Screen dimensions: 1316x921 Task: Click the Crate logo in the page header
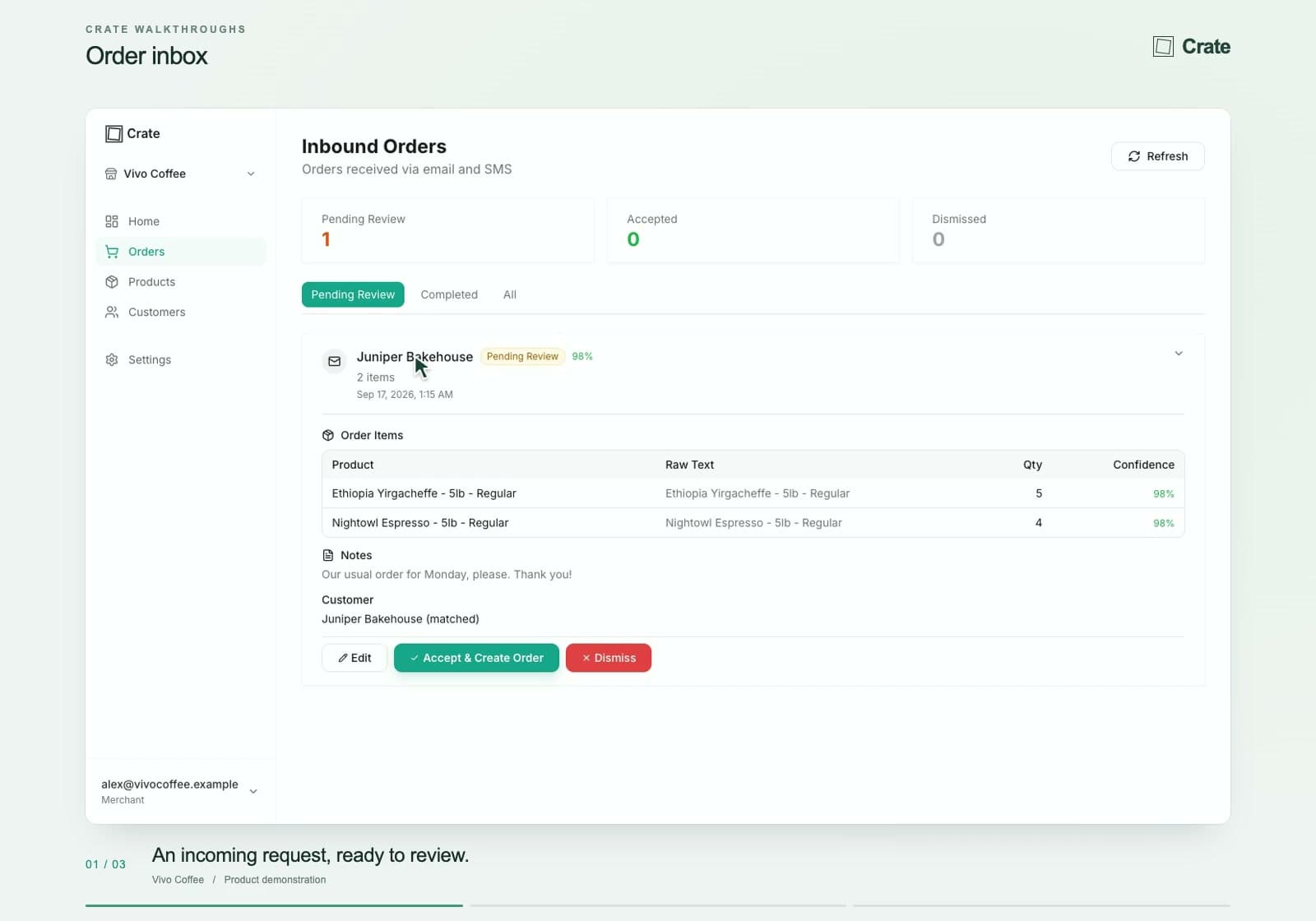pos(1191,47)
